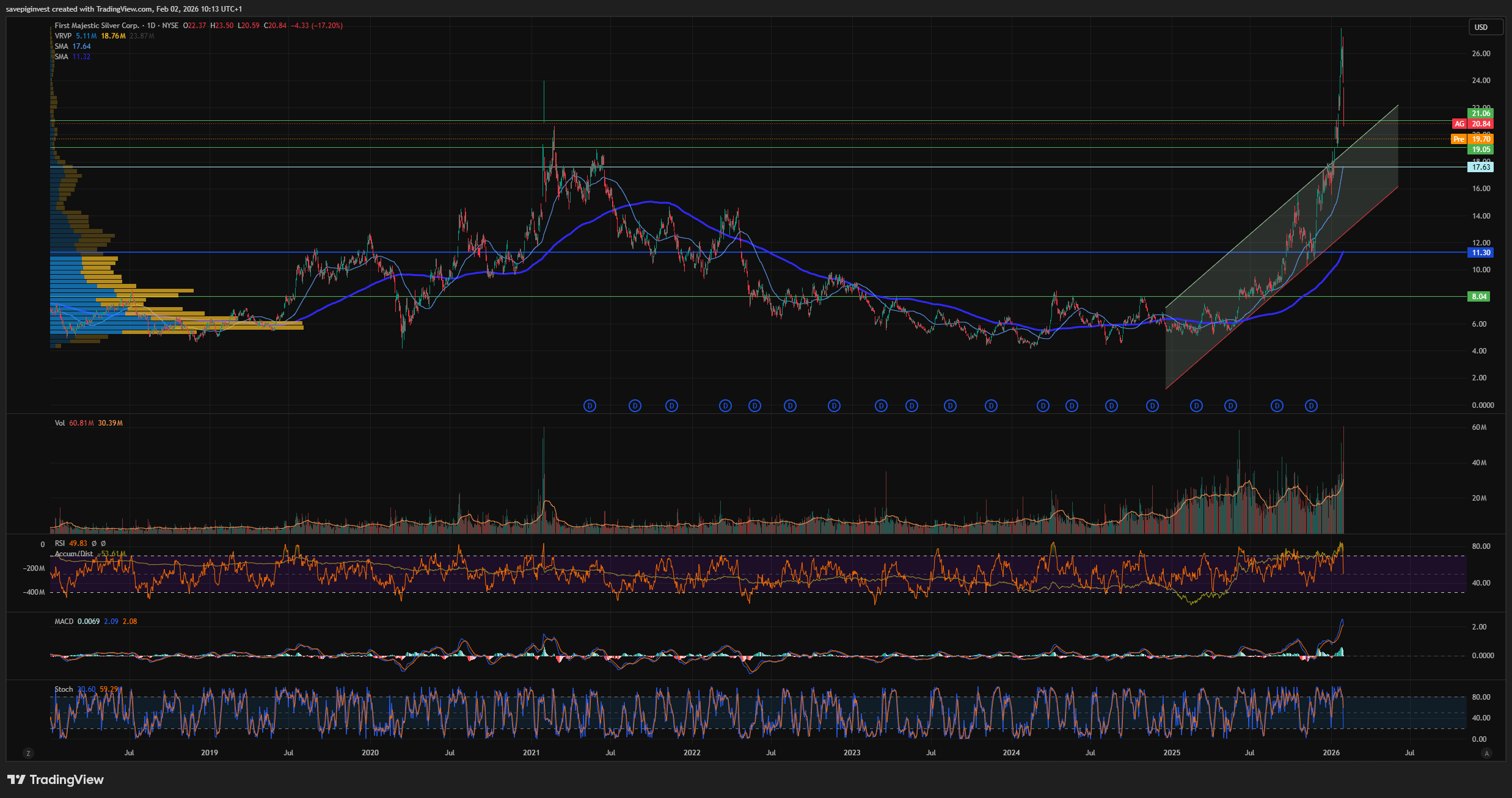Screen dimensions: 1512x798
Task: Select the MACD indicator legend
Action: click(x=64, y=621)
